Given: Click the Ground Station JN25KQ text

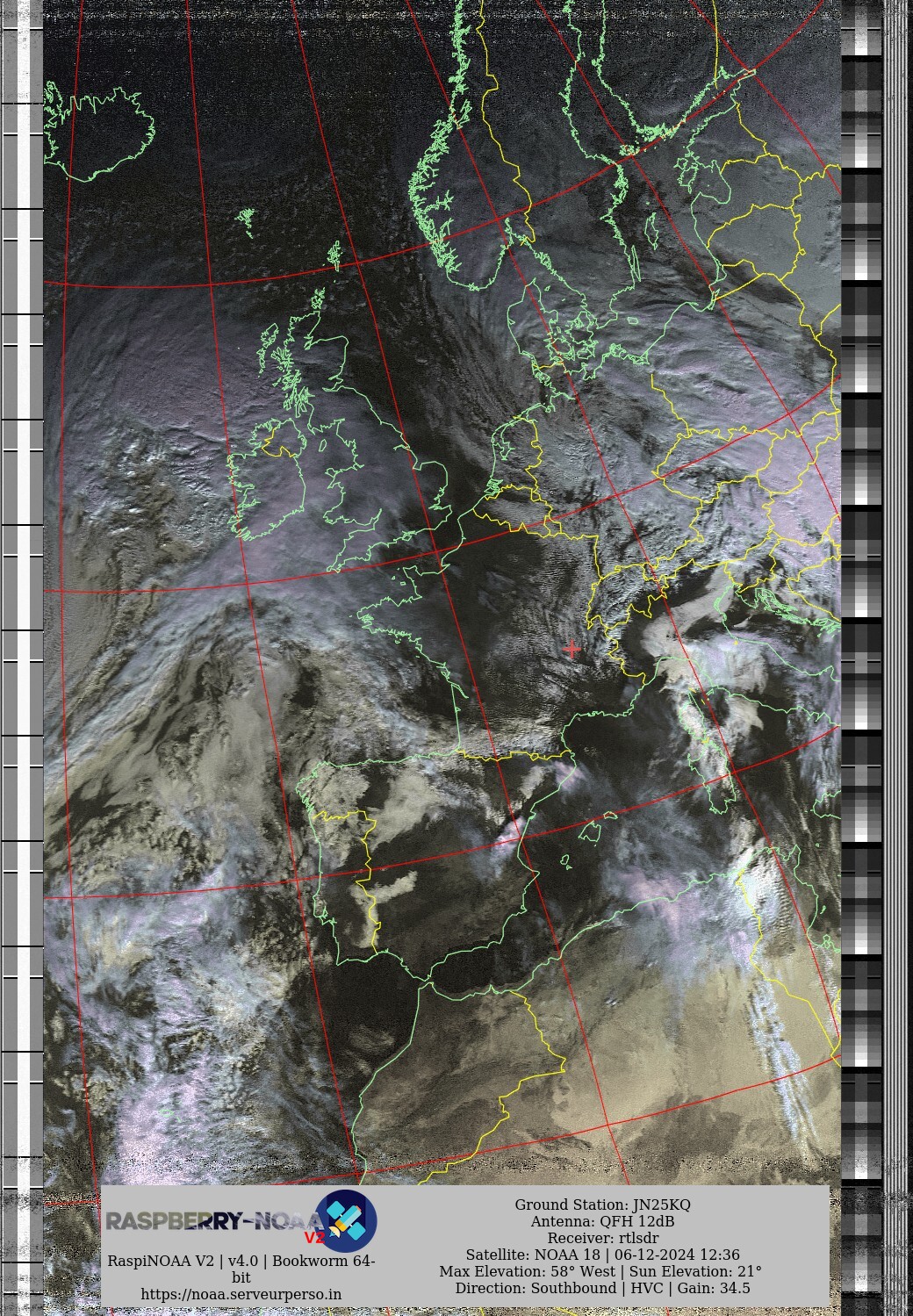Looking at the screenshot, I should [602, 1205].
